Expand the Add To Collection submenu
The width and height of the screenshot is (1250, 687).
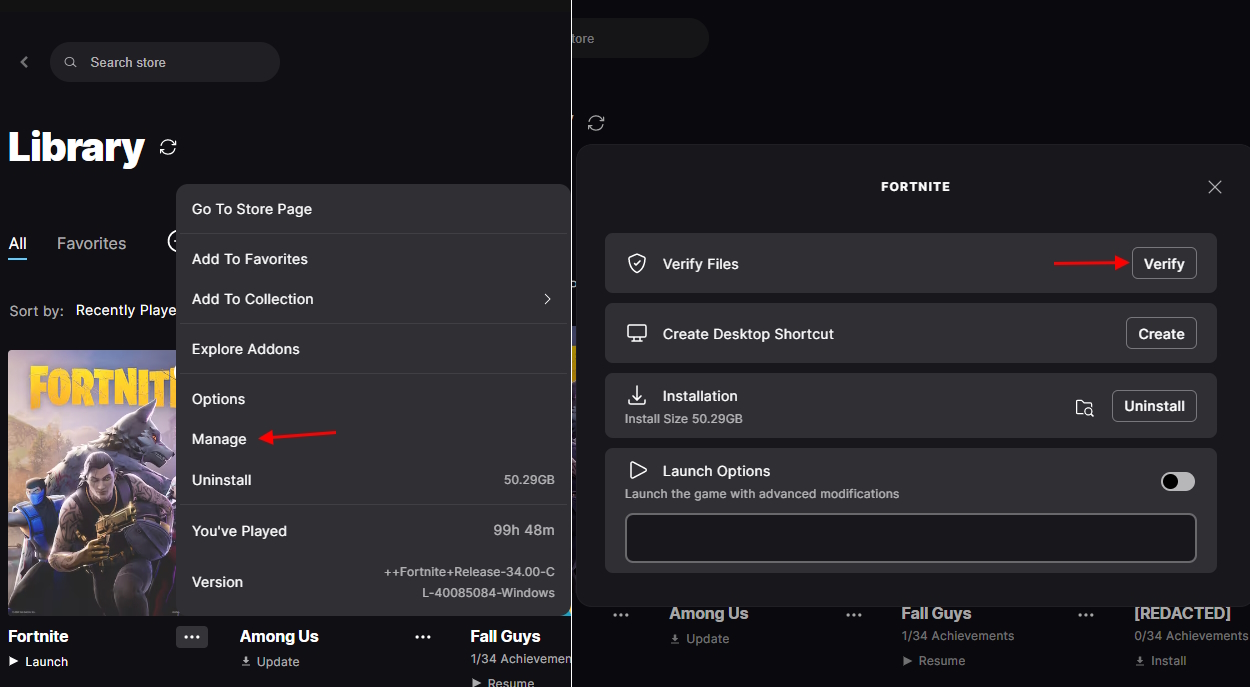pyautogui.click(x=547, y=299)
